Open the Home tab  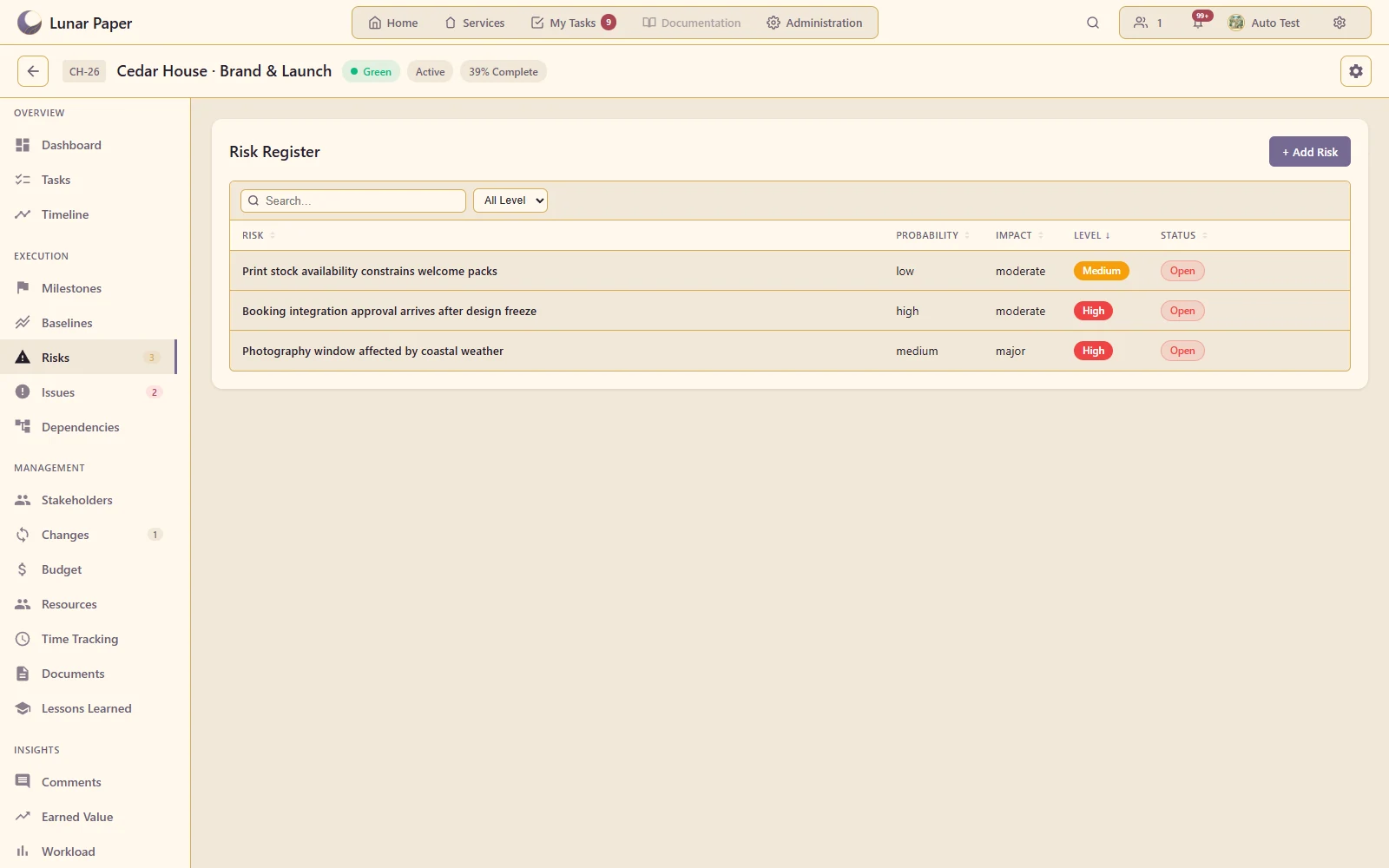(393, 23)
